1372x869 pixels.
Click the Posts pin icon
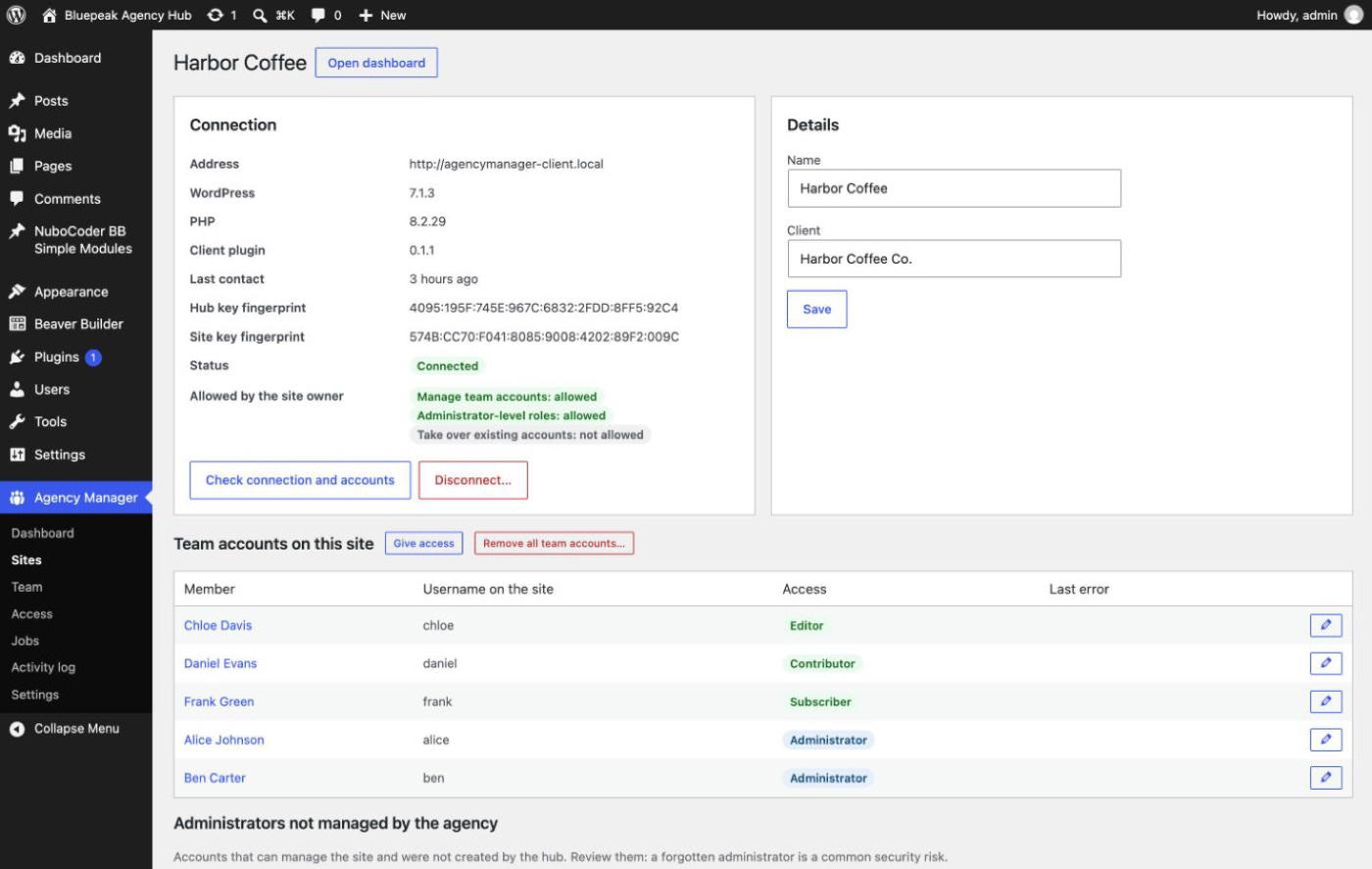[17, 101]
